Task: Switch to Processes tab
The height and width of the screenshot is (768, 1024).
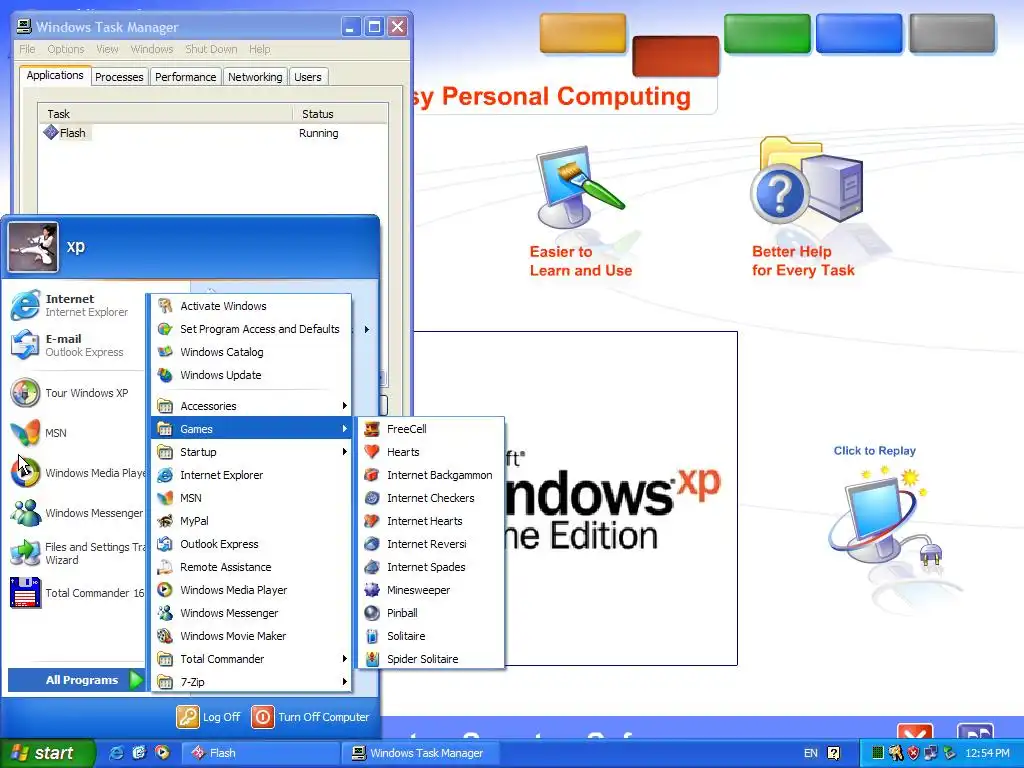Action: (119, 77)
